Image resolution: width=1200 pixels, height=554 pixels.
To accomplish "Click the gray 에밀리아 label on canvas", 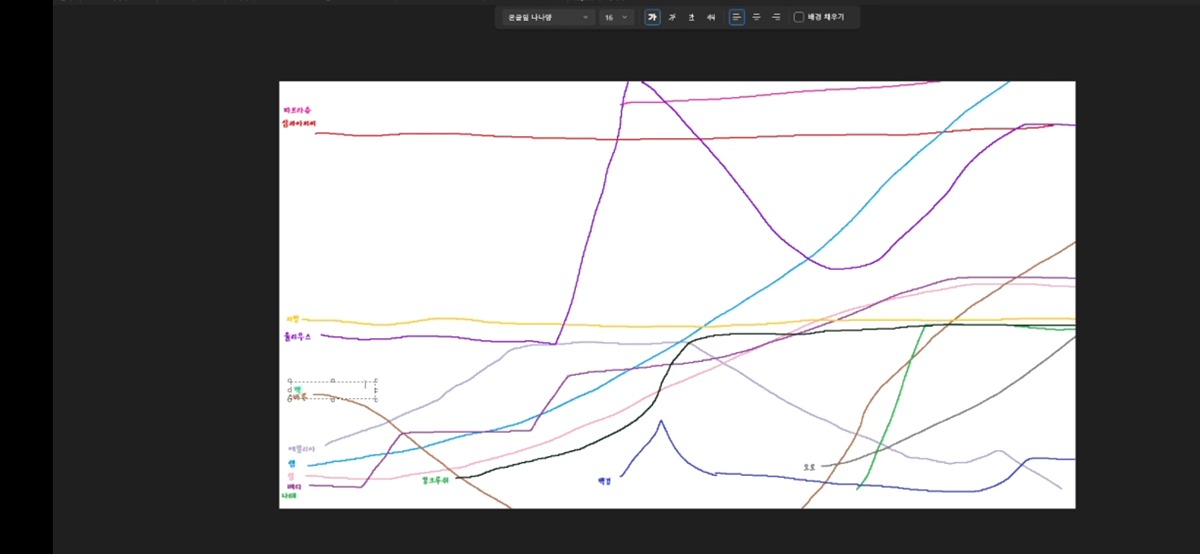I will coord(301,449).
